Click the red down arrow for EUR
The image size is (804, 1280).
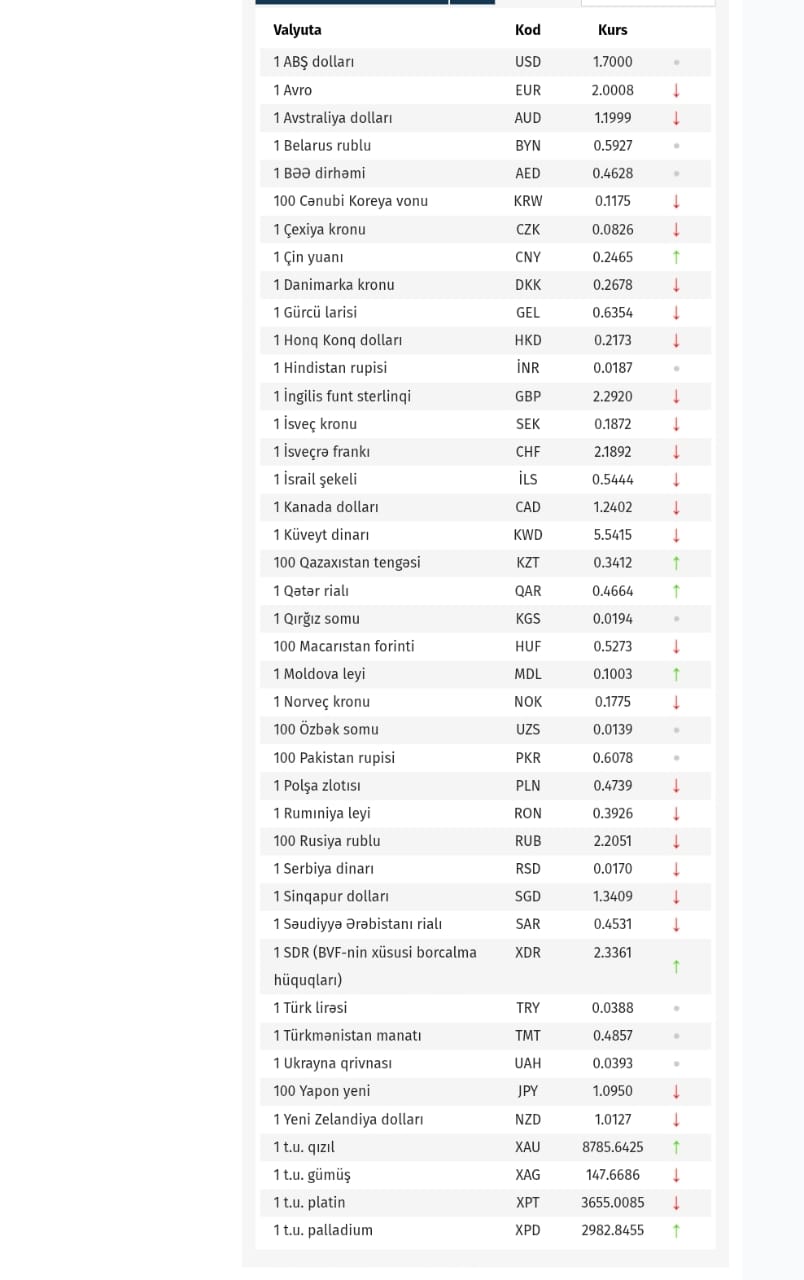[676, 90]
